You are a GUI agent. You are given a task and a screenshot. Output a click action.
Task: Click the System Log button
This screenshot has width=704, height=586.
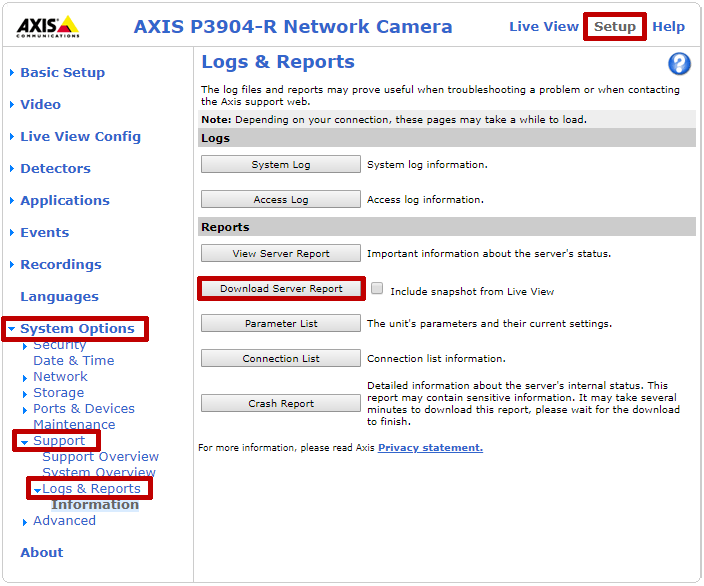280,164
